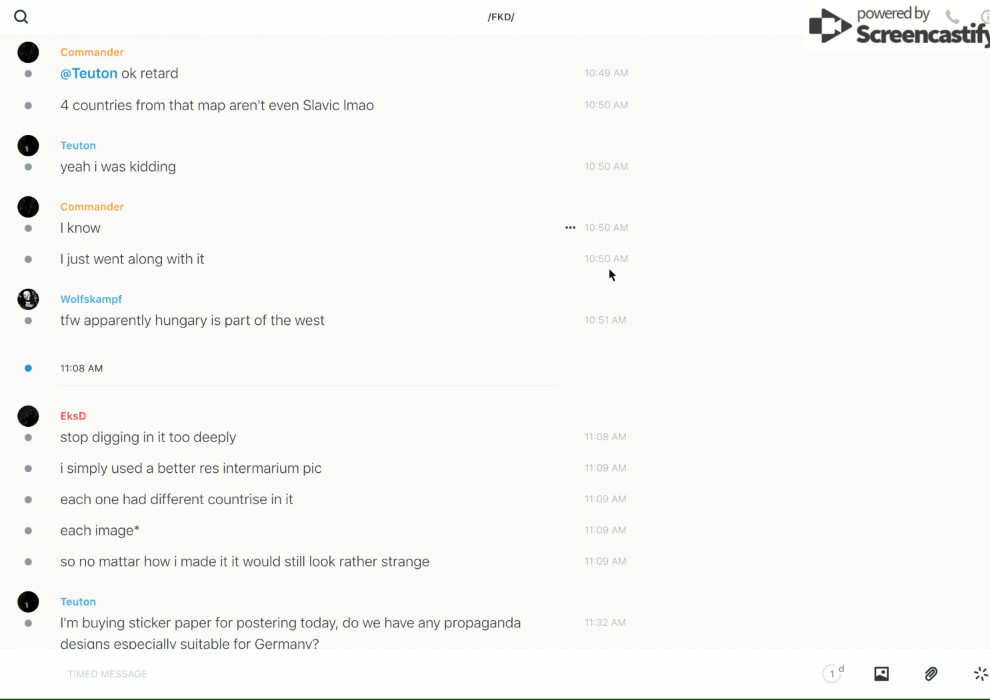Open the search magnifier icon
This screenshot has width=990, height=700.
pos(21,17)
